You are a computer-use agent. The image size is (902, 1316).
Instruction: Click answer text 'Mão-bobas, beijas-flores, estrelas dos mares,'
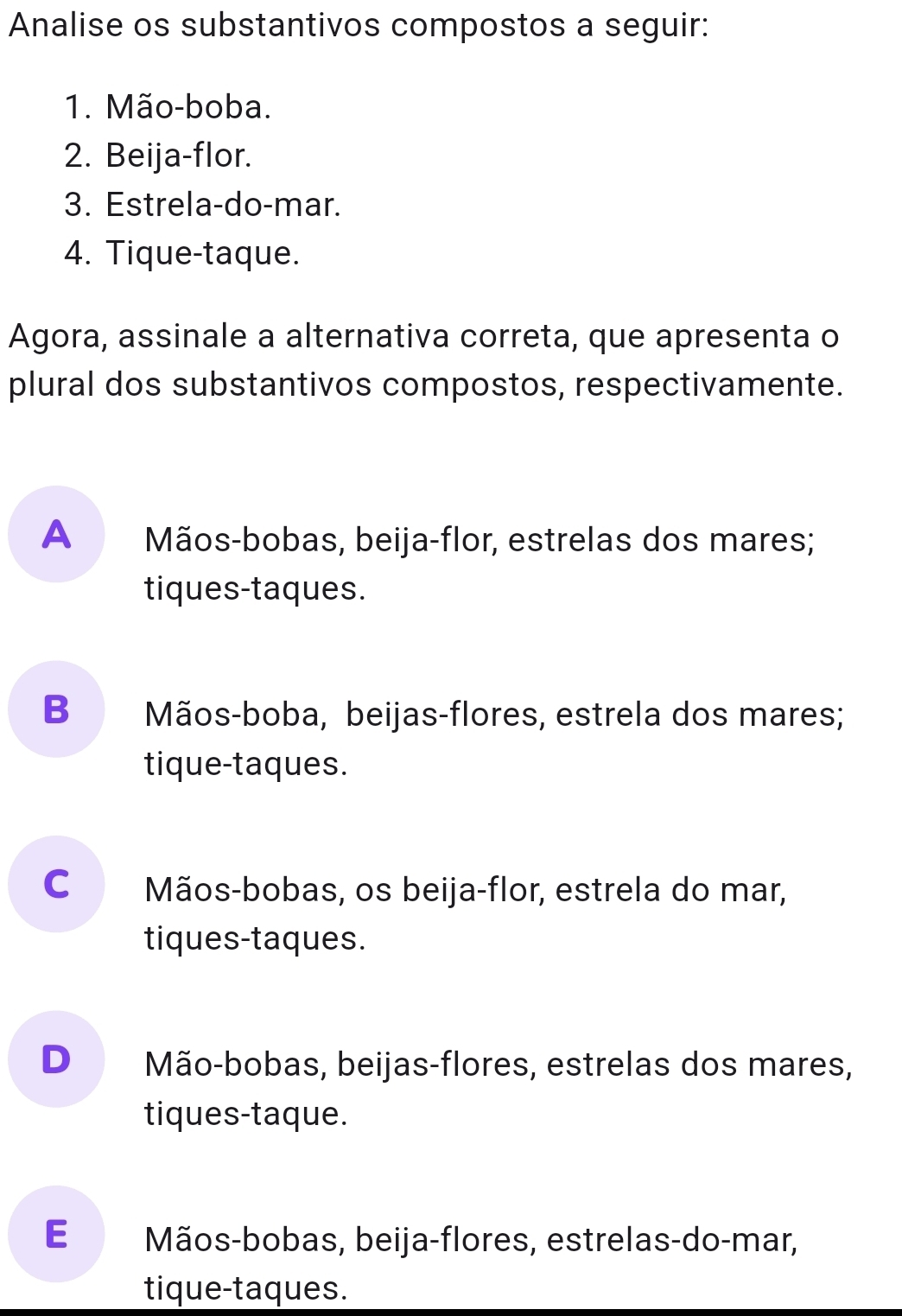pyautogui.click(x=499, y=1064)
